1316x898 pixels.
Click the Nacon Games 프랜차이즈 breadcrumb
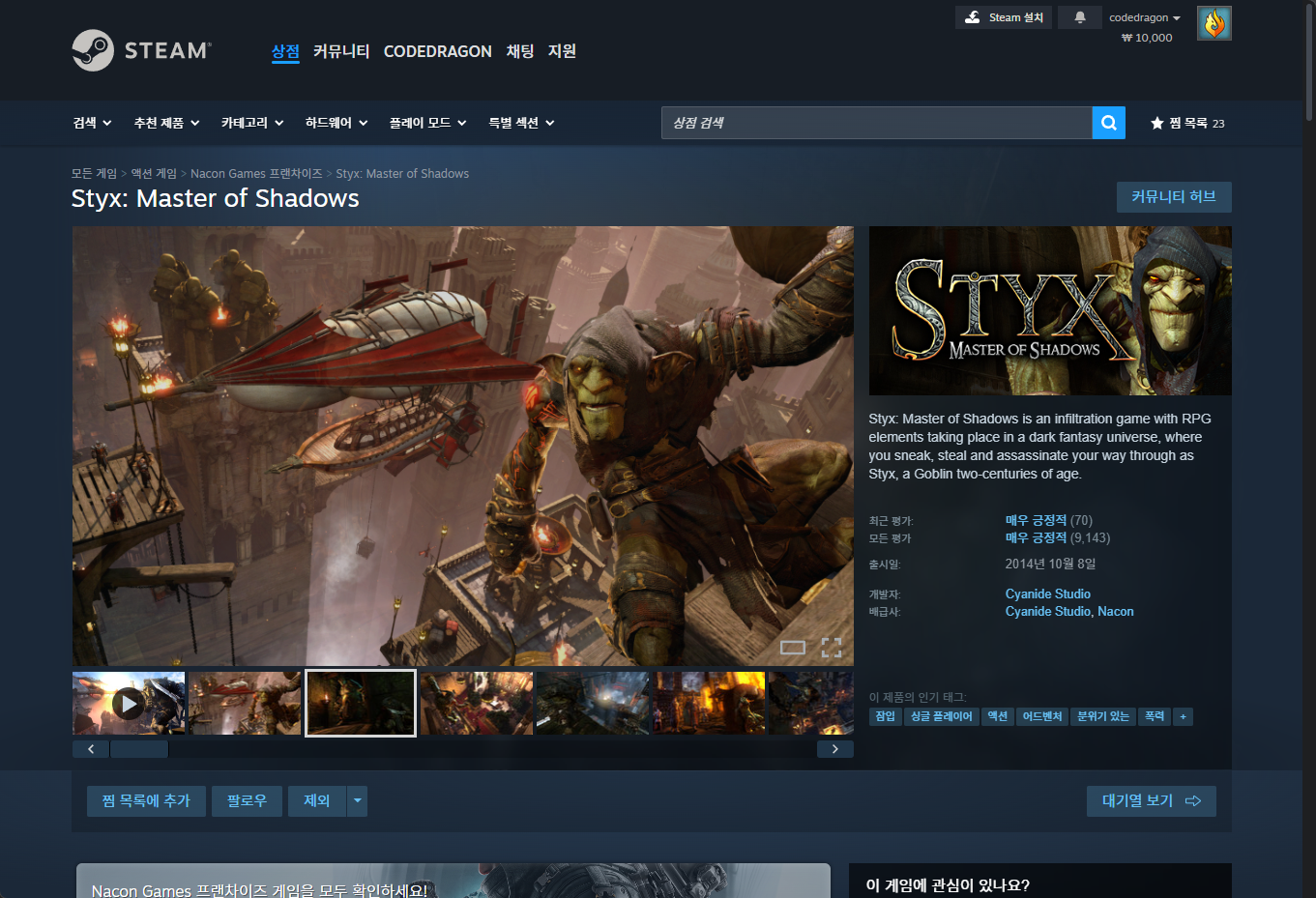(256, 174)
